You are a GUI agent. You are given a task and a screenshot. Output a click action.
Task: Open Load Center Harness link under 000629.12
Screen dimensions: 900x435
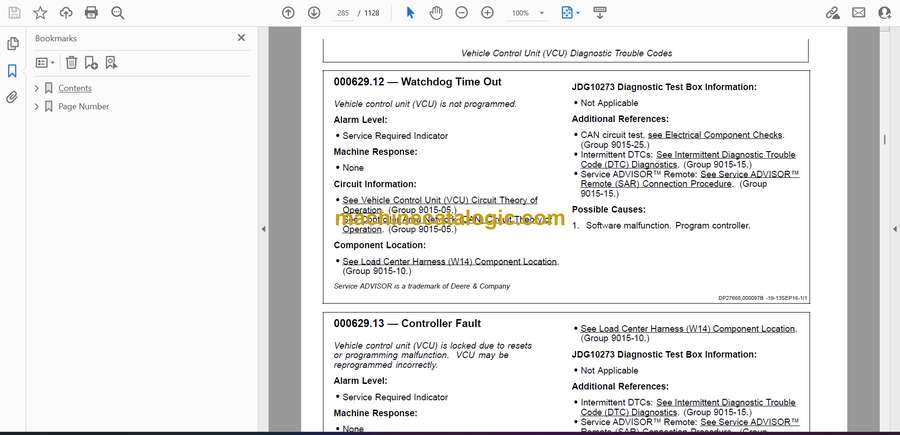449,261
